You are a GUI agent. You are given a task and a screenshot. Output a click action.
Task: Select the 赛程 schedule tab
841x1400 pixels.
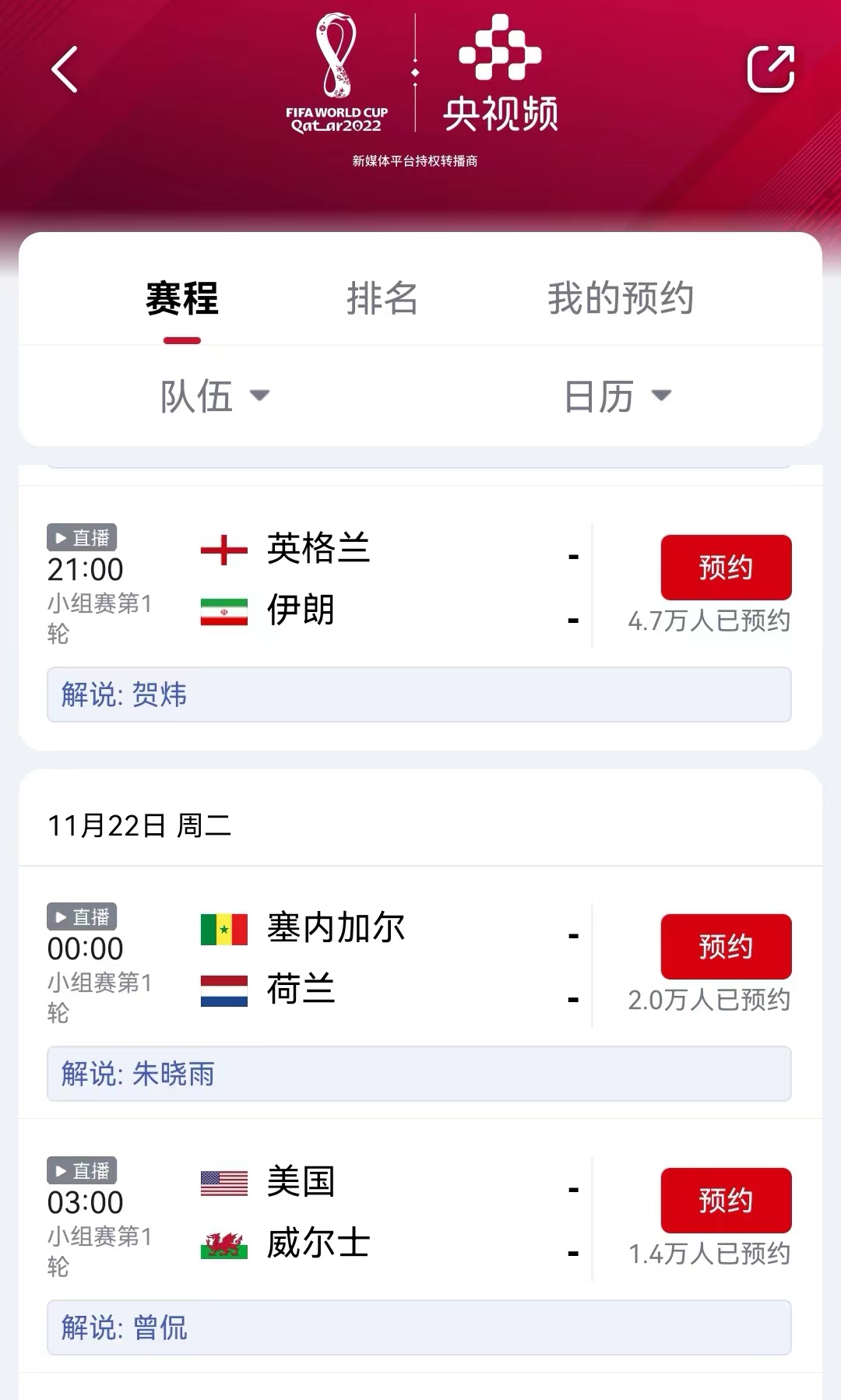pyautogui.click(x=182, y=298)
